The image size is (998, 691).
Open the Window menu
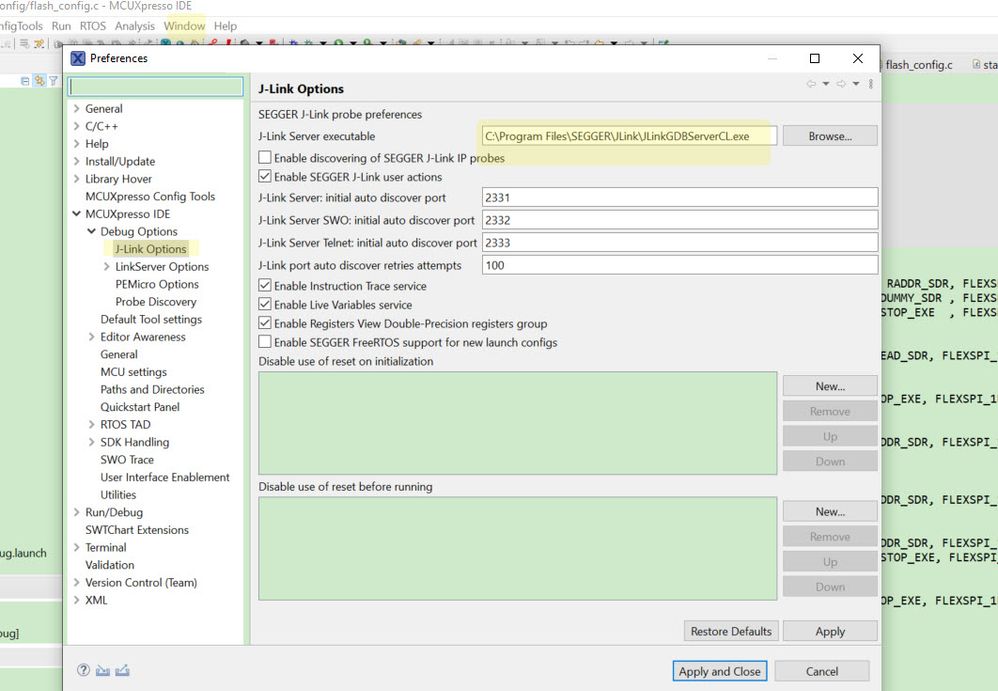coord(184,26)
